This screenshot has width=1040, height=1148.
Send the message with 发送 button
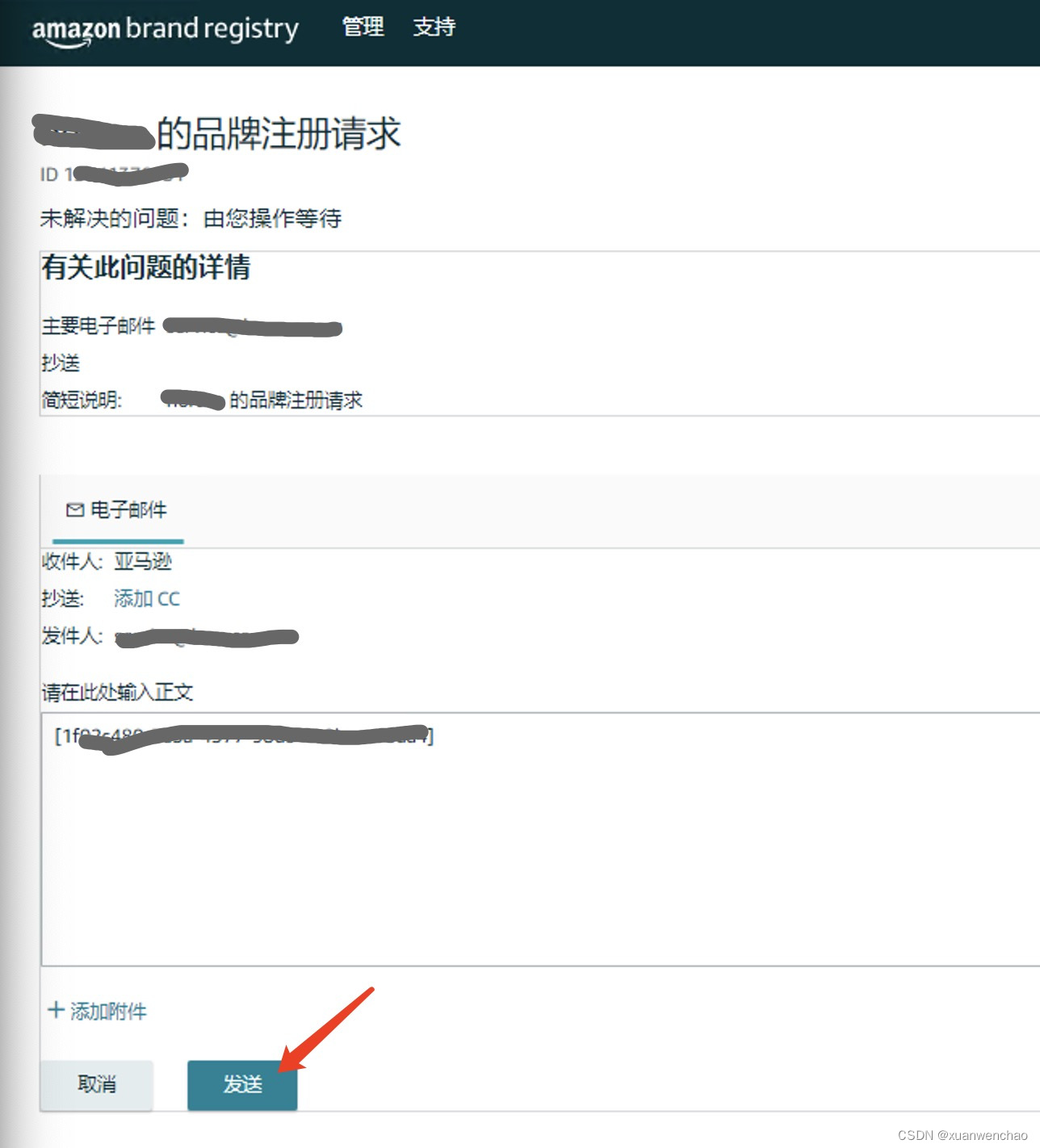[242, 1085]
